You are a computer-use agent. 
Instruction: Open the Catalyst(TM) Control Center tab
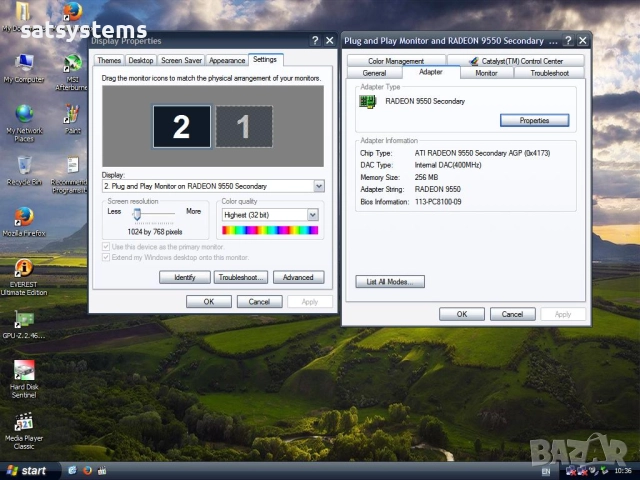(522, 61)
